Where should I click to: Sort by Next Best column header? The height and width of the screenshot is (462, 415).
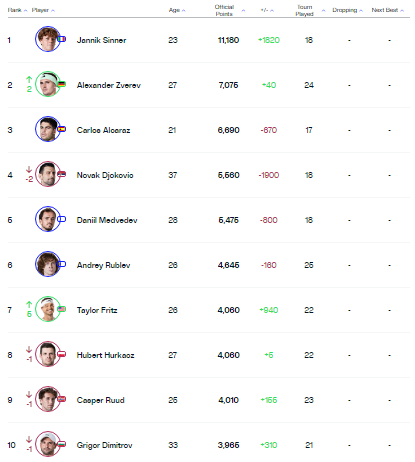387,10
